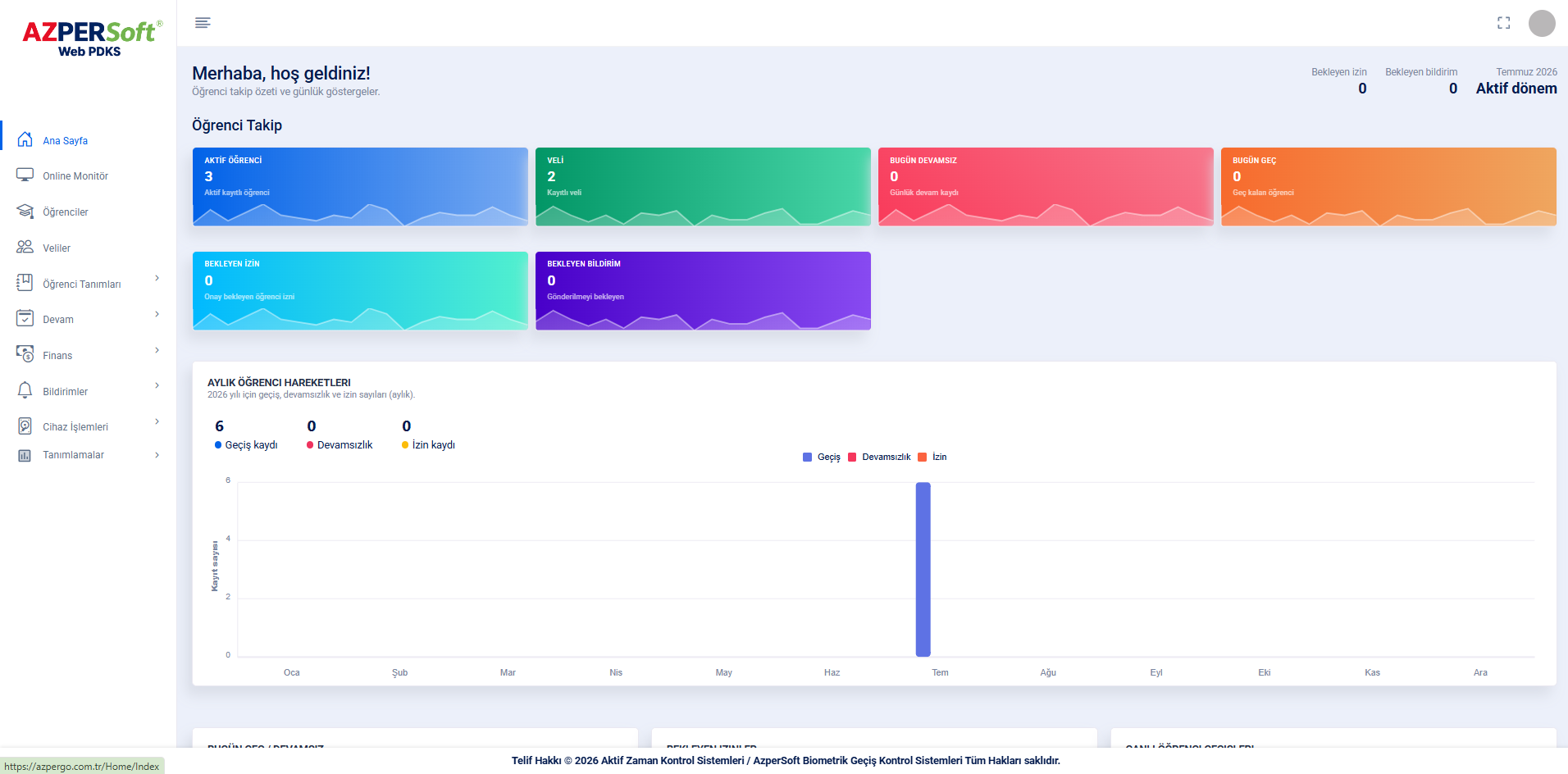This screenshot has width=1568, height=774.
Task: Click the AZPERSoft Web PDKS logo
Action: point(91,39)
